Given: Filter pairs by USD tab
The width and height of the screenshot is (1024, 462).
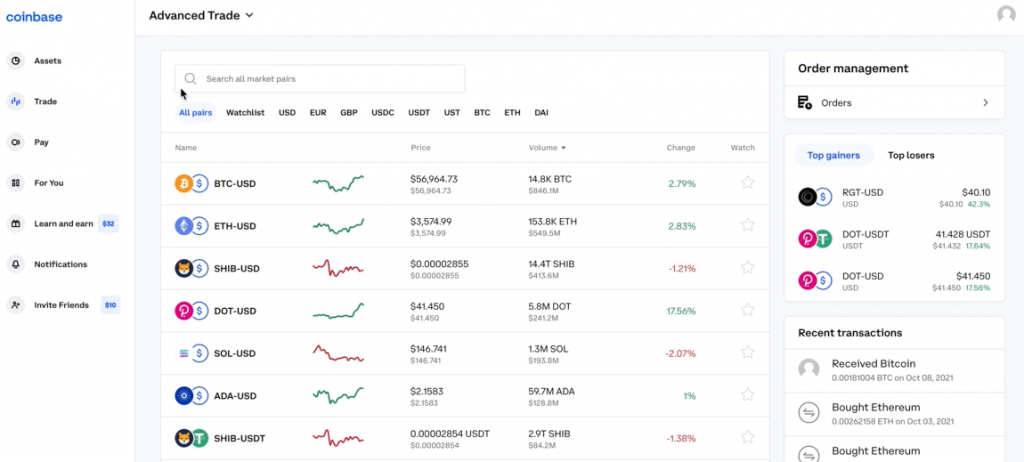Looking at the screenshot, I should (287, 112).
